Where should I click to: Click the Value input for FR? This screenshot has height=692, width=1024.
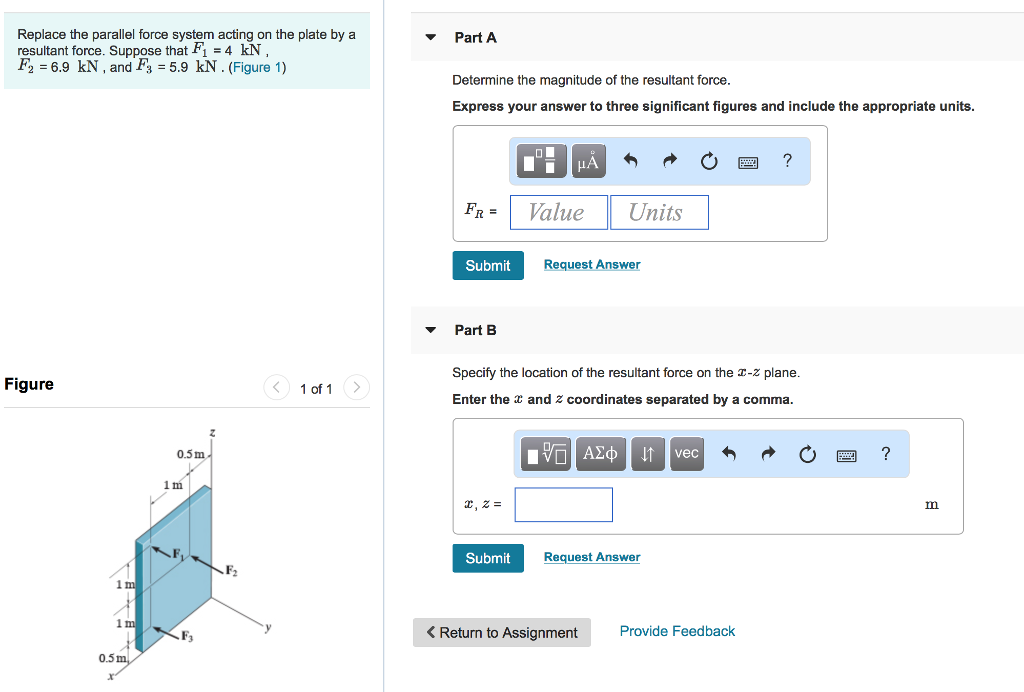point(559,212)
